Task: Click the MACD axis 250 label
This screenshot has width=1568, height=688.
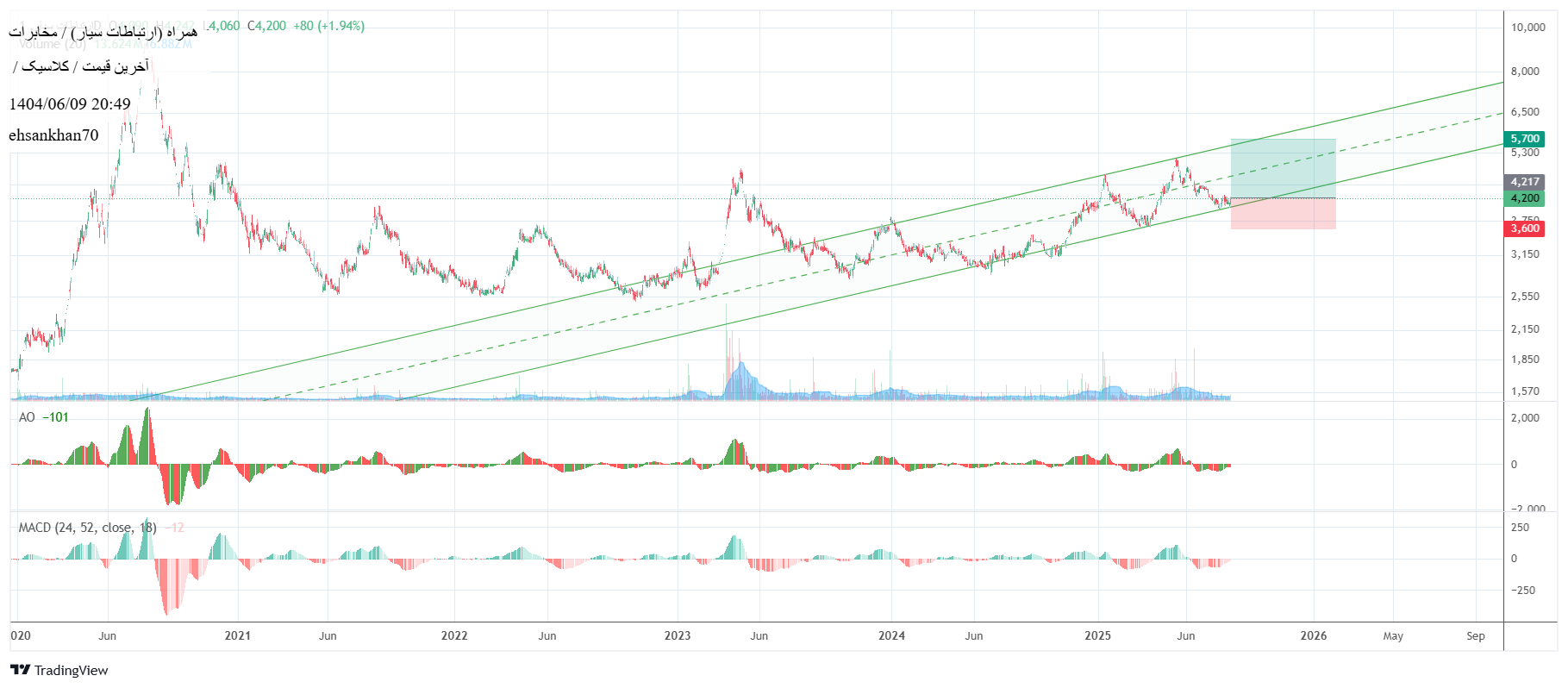Action: (1521, 528)
